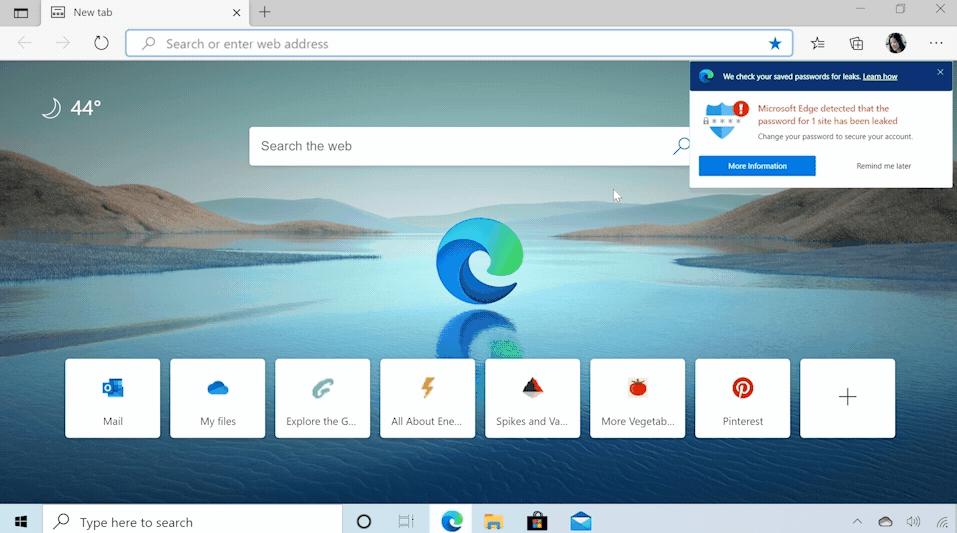This screenshot has width=957, height=533.
Task: Click the Search the web box
Action: pos(469,146)
